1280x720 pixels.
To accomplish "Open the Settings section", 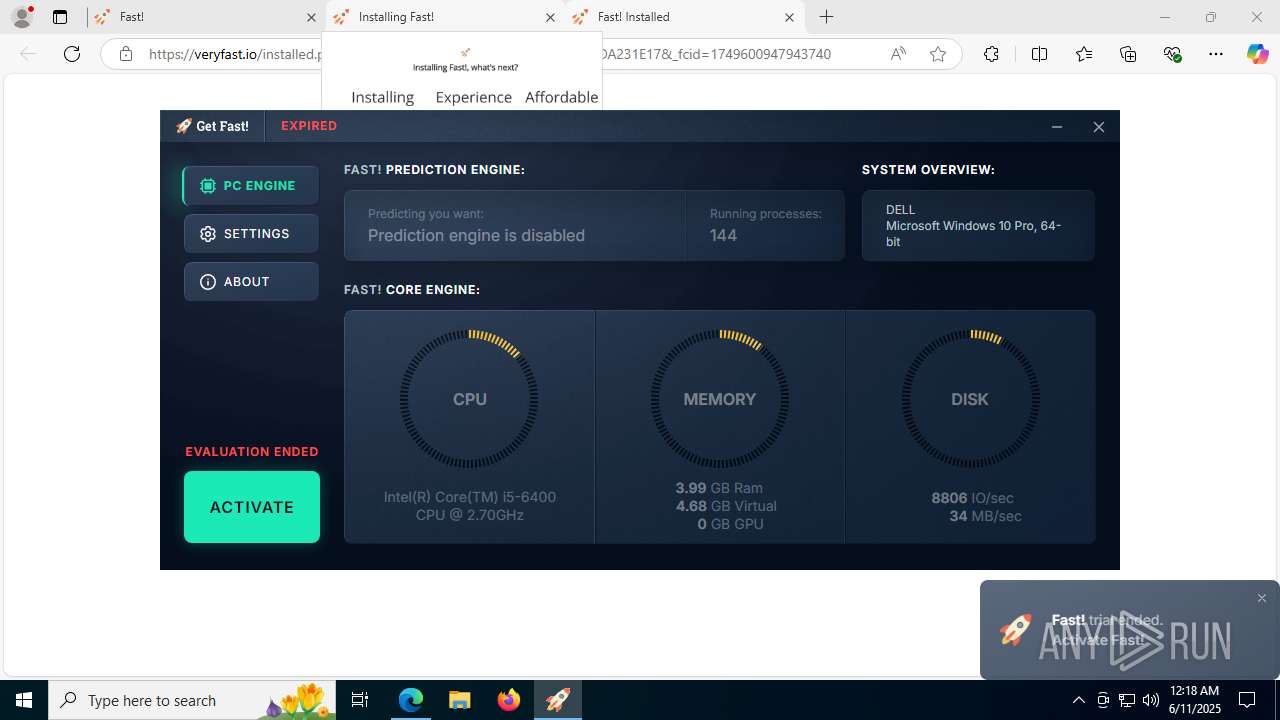I will [x=251, y=234].
